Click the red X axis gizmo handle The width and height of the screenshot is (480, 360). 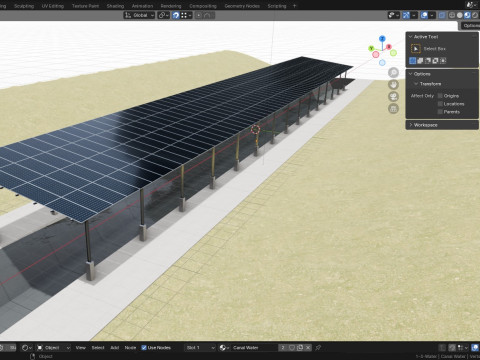(389, 47)
